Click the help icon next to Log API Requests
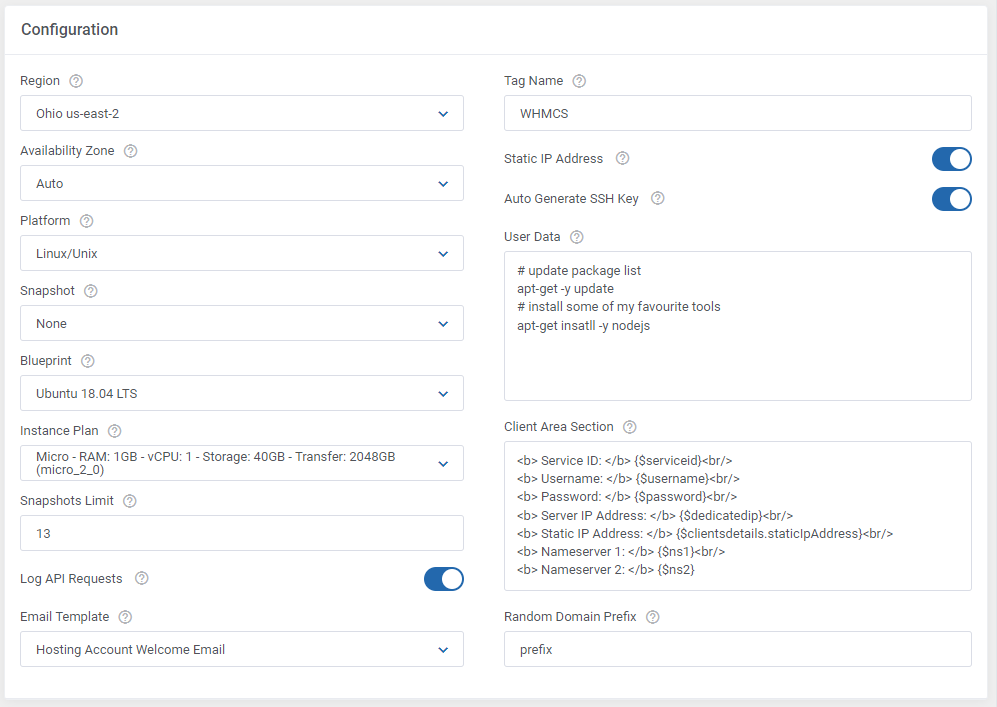Viewport: 997px width, 707px height. tap(142, 578)
